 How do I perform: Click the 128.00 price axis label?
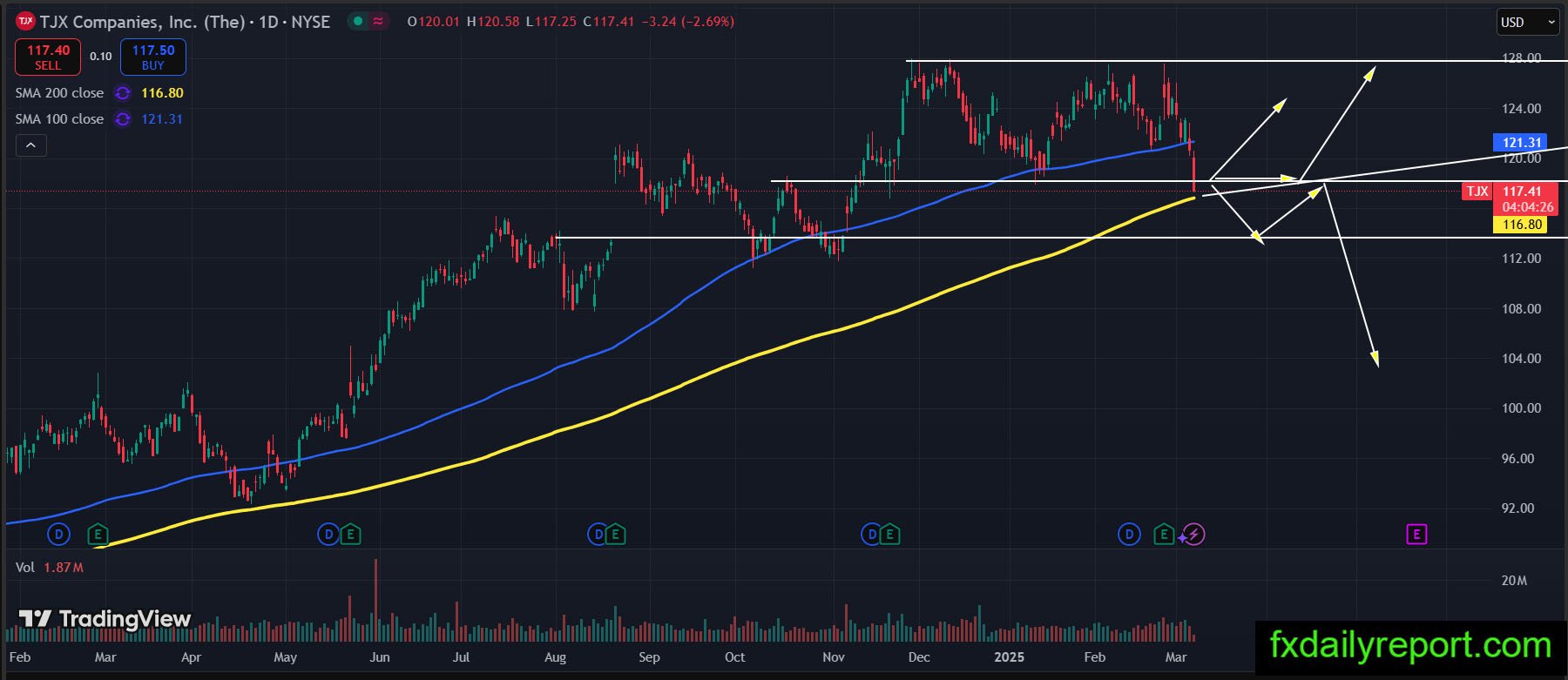click(x=1522, y=58)
